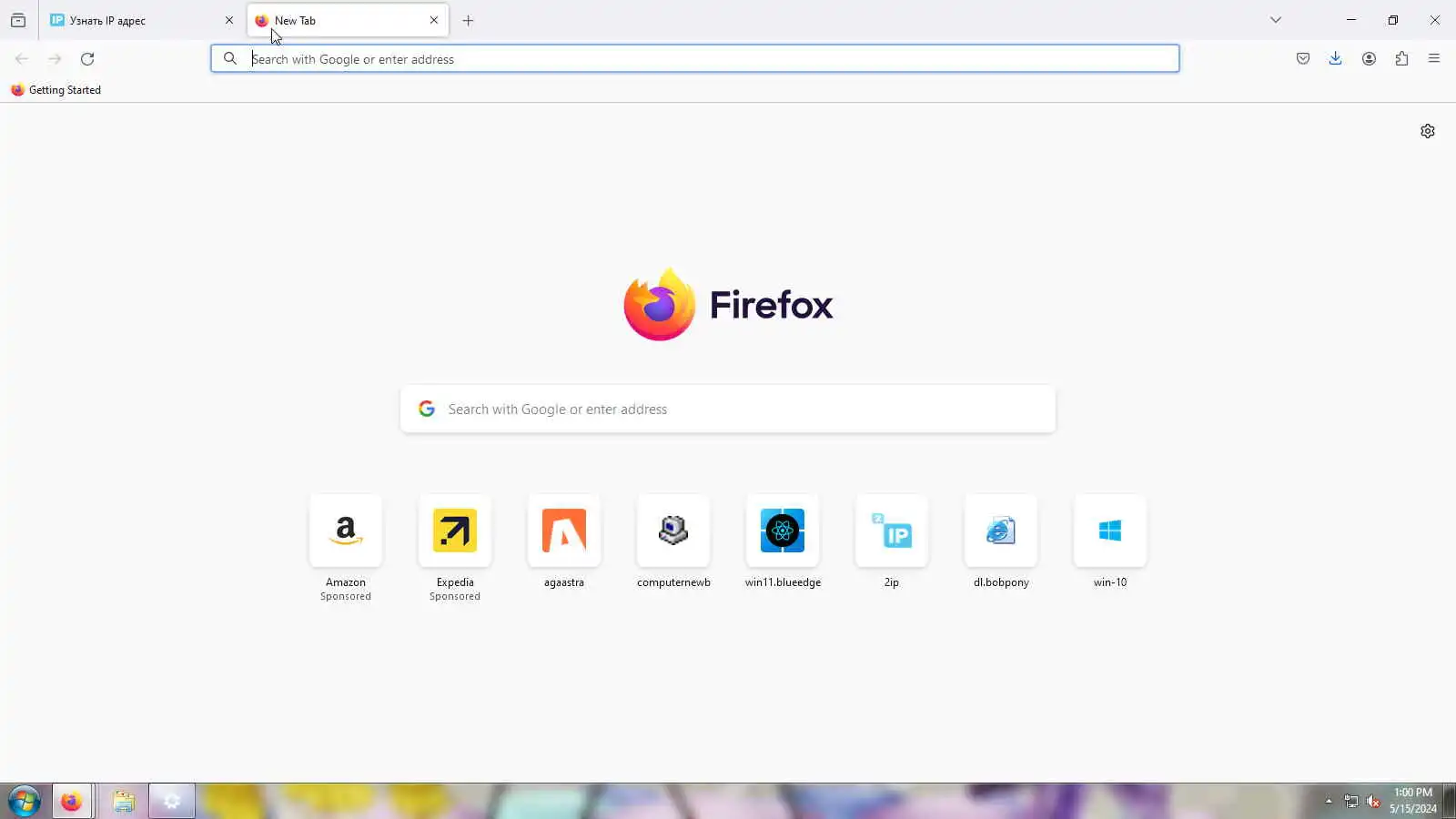Close the Узнать IP адрес tab

coord(229,20)
